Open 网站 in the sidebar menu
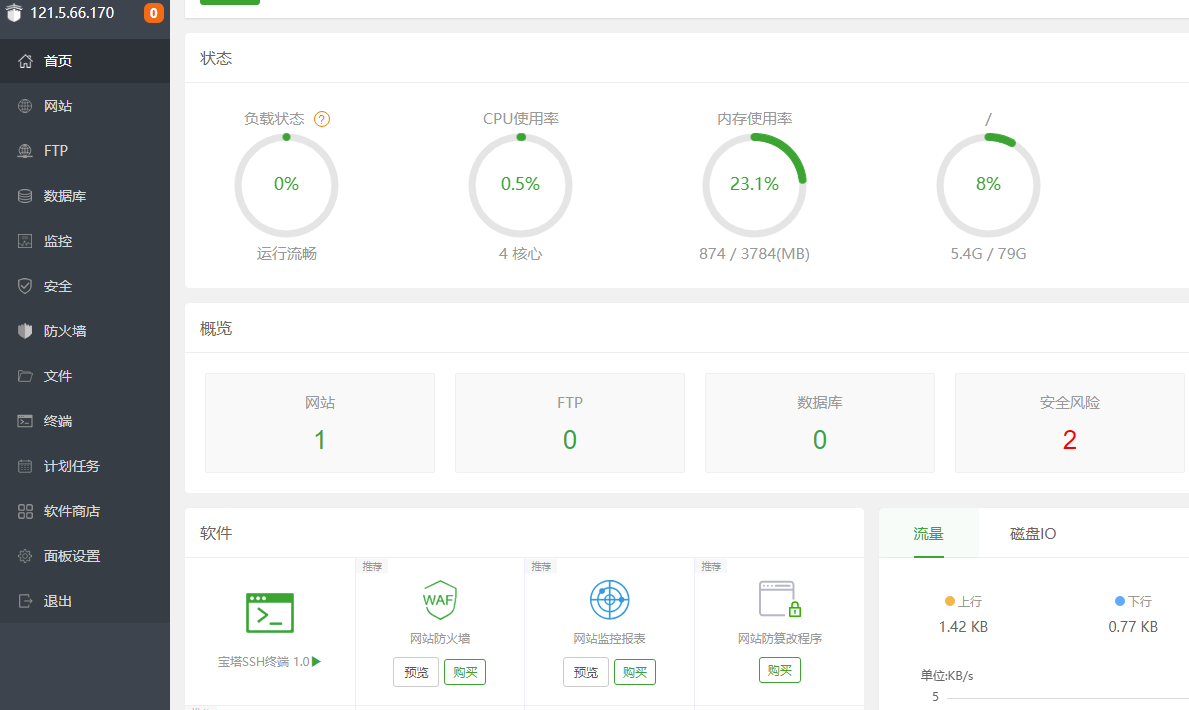The width and height of the screenshot is (1189, 710). [x=85, y=106]
